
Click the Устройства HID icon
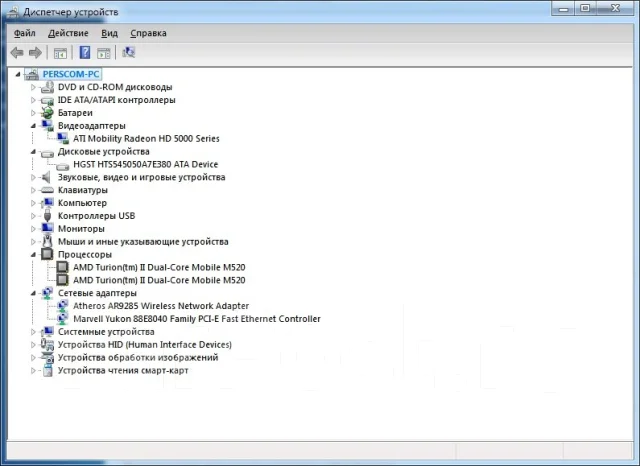47,344
